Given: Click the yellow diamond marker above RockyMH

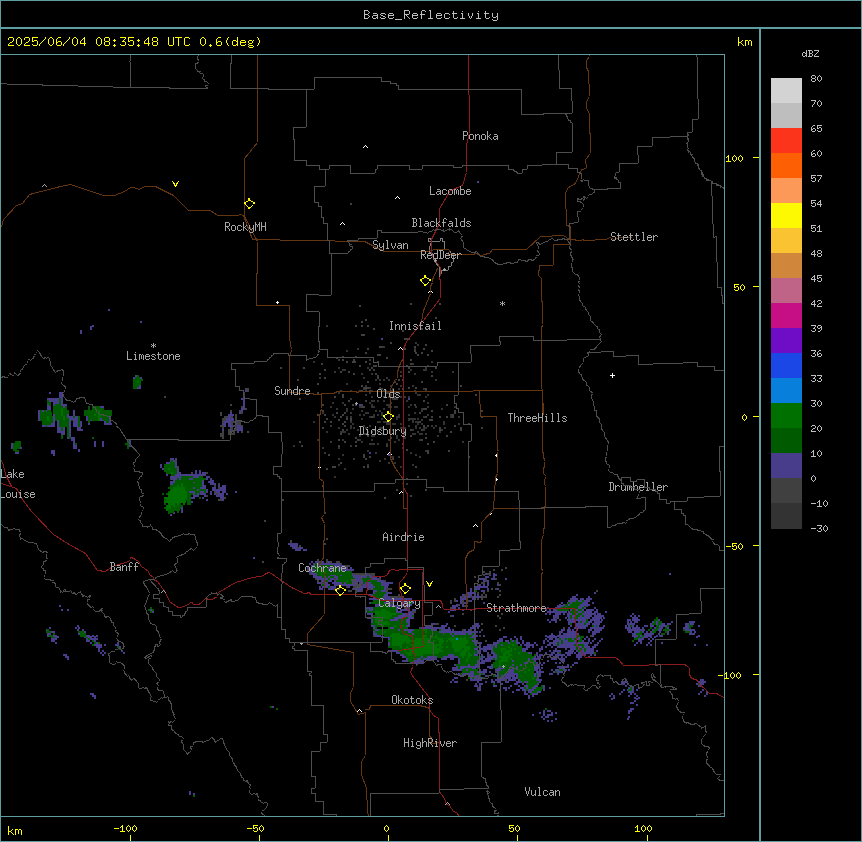Looking at the screenshot, I should click(x=249, y=203).
